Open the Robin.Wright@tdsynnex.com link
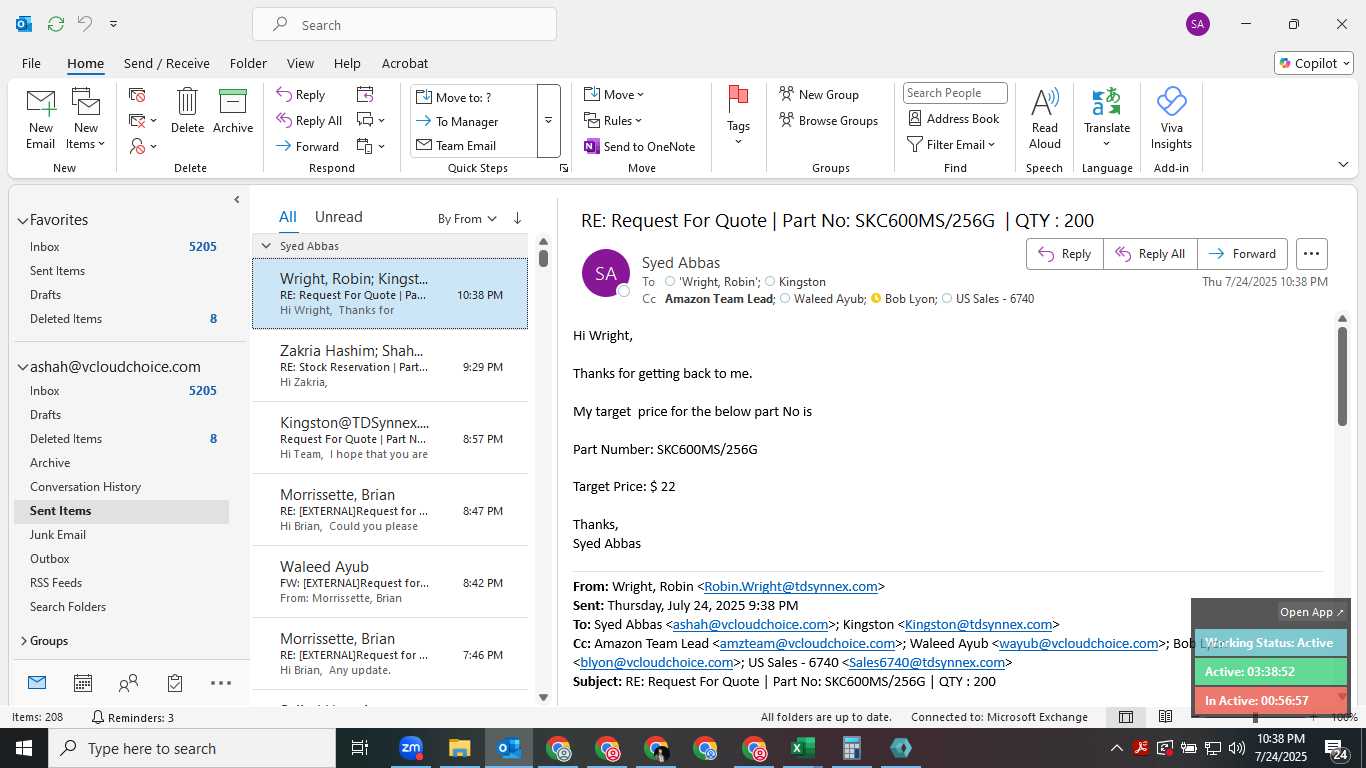This screenshot has height=768, width=1366. (790, 587)
